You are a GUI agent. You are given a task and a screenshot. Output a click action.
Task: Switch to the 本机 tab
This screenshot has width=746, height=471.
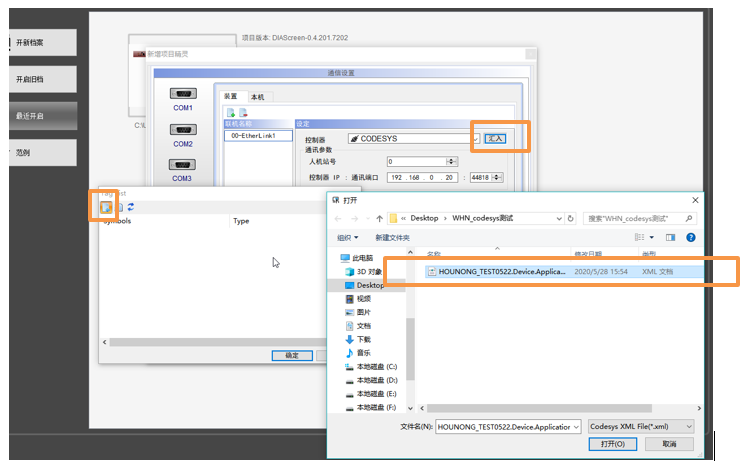(x=257, y=97)
